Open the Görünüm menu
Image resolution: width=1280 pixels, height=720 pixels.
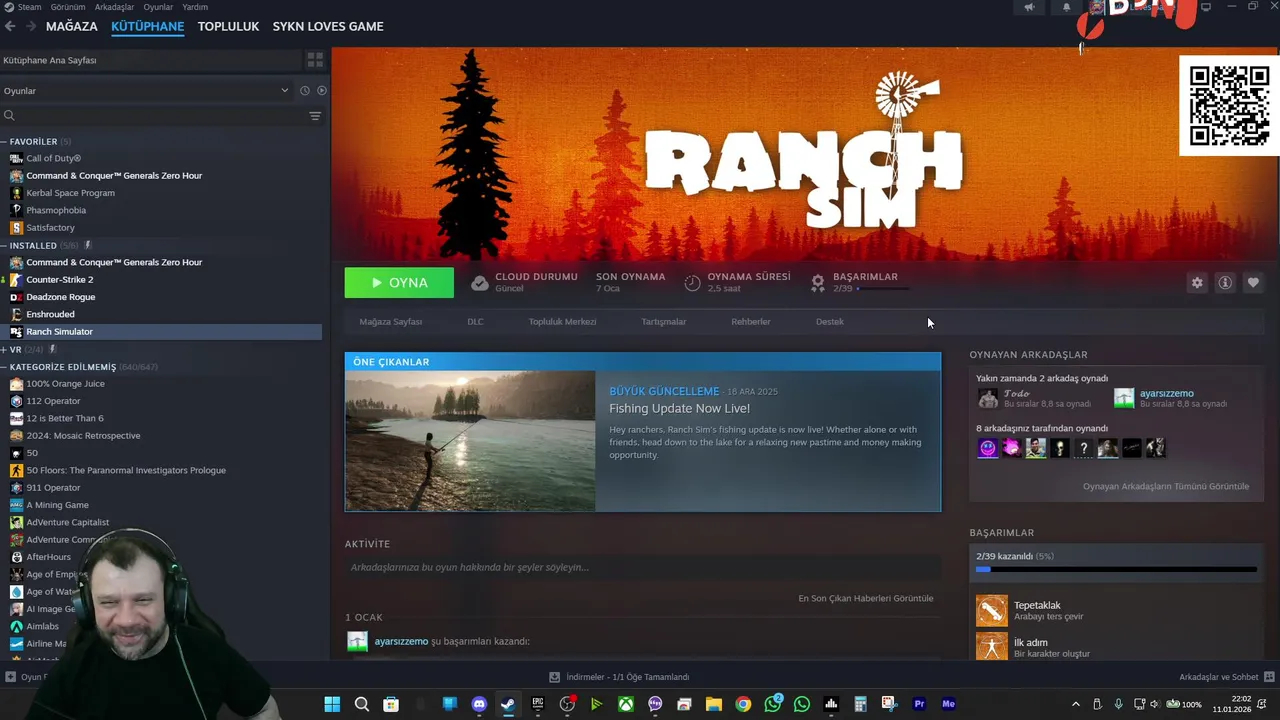pyautogui.click(x=68, y=7)
